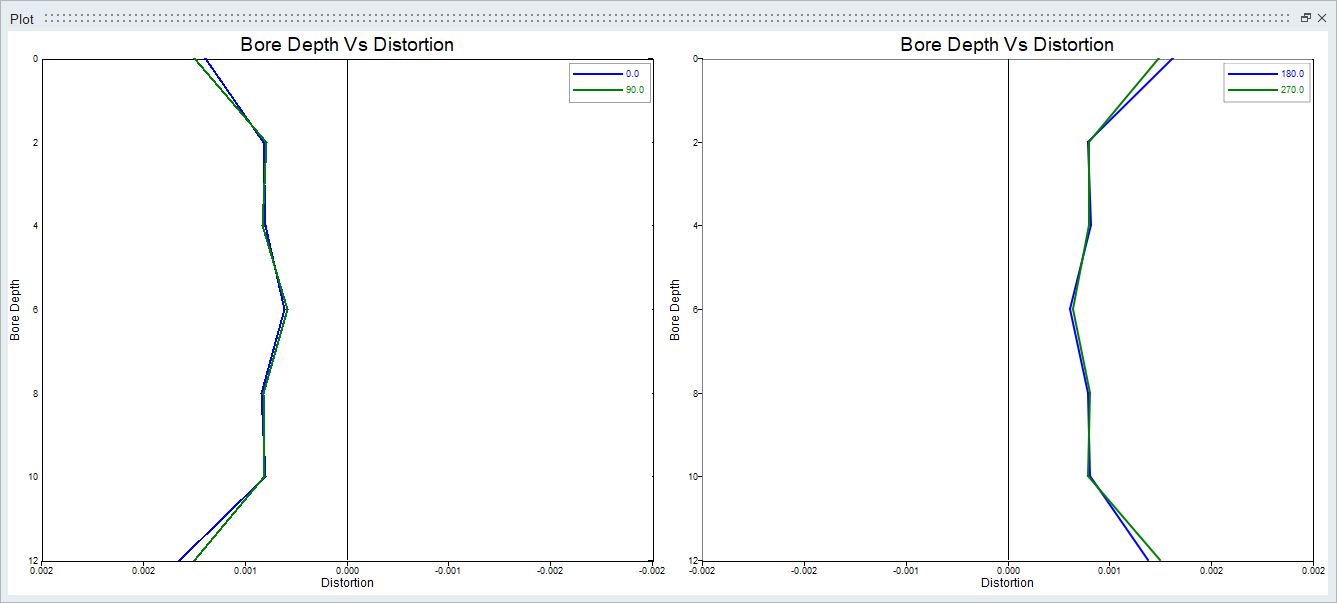The width and height of the screenshot is (1337, 603).
Task: Select the 180.0 legend entry in right plot
Action: coord(1292,74)
